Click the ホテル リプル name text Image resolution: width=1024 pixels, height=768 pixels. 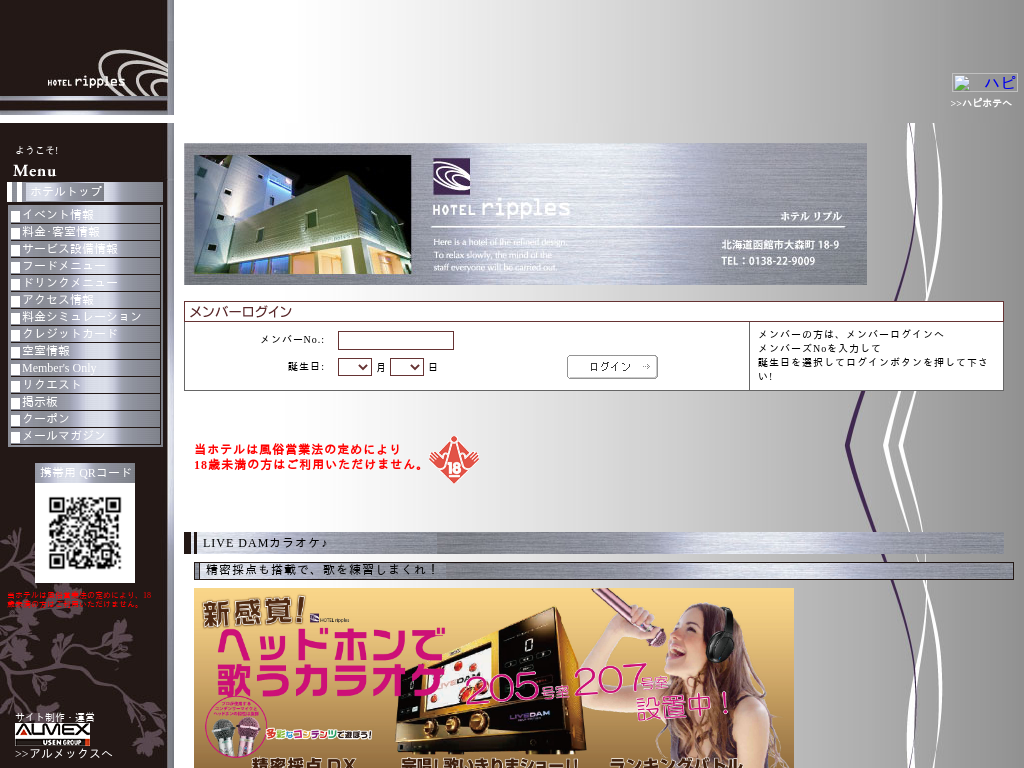[x=811, y=216]
